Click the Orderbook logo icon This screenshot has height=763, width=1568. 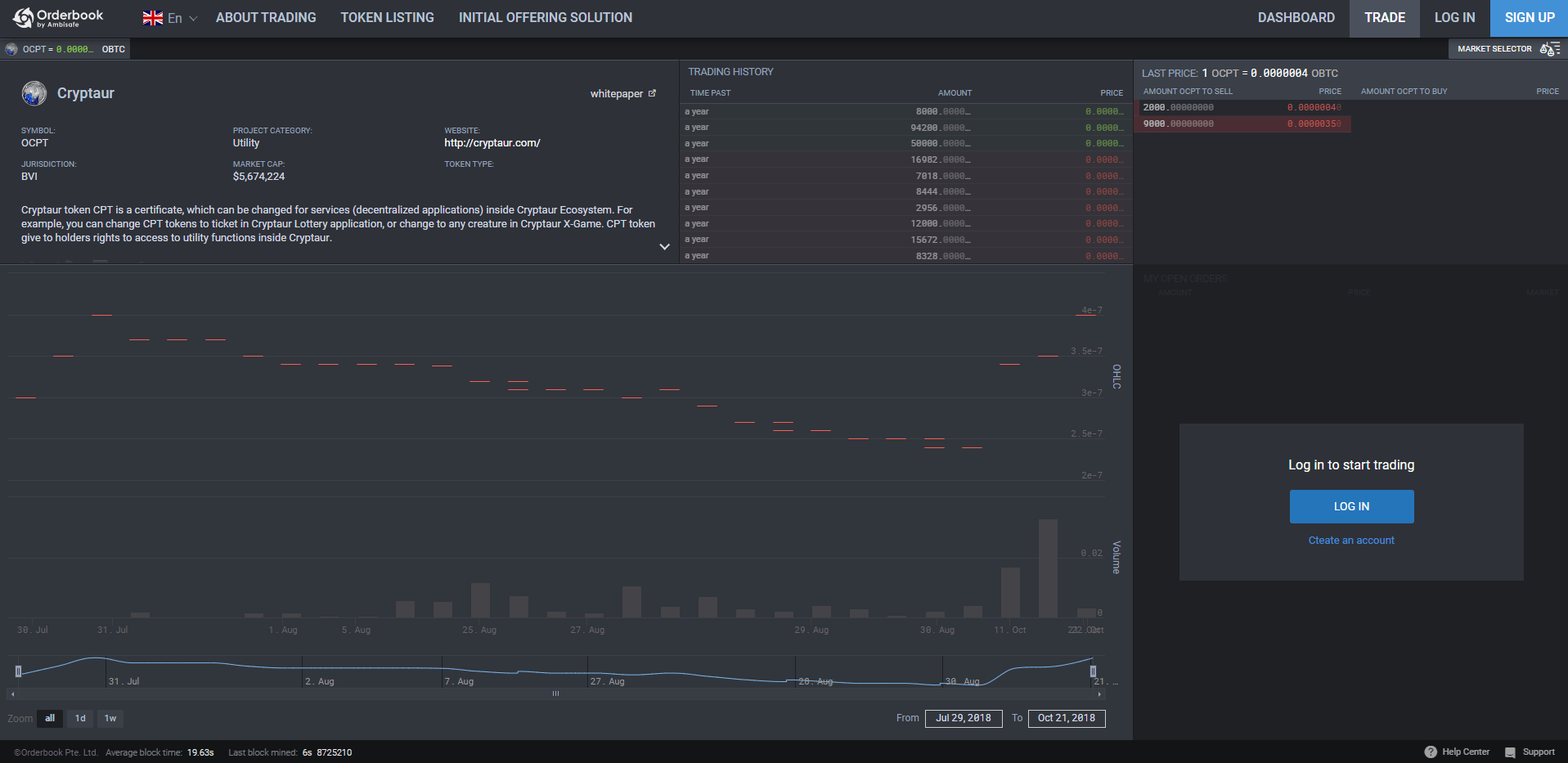20,16
